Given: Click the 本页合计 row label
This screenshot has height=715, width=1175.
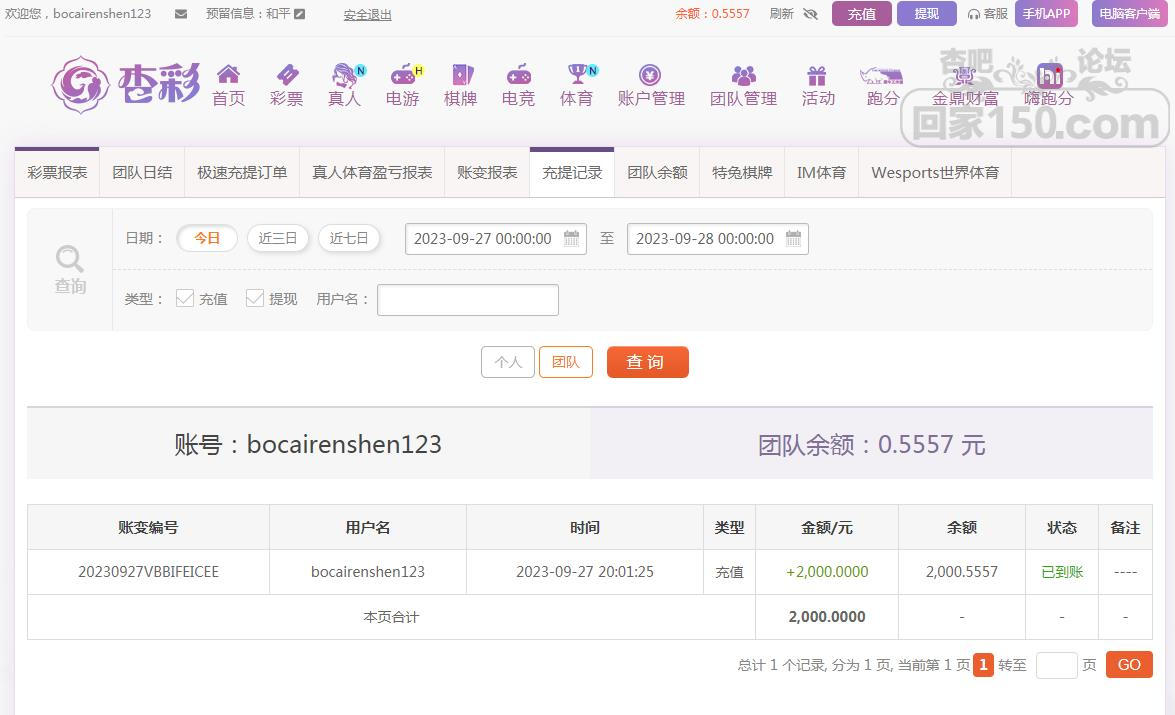Looking at the screenshot, I should 391,617.
